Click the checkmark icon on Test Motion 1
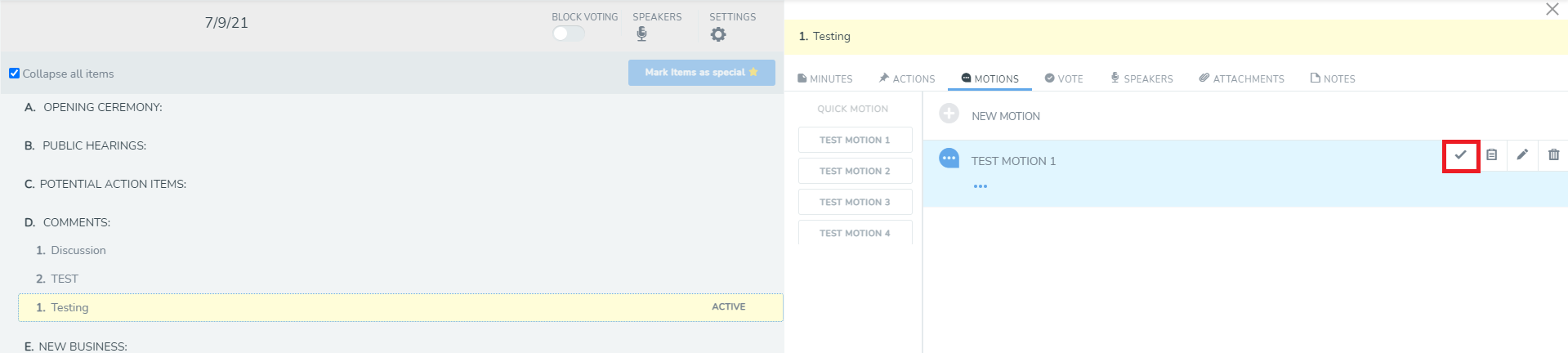 1460,154
